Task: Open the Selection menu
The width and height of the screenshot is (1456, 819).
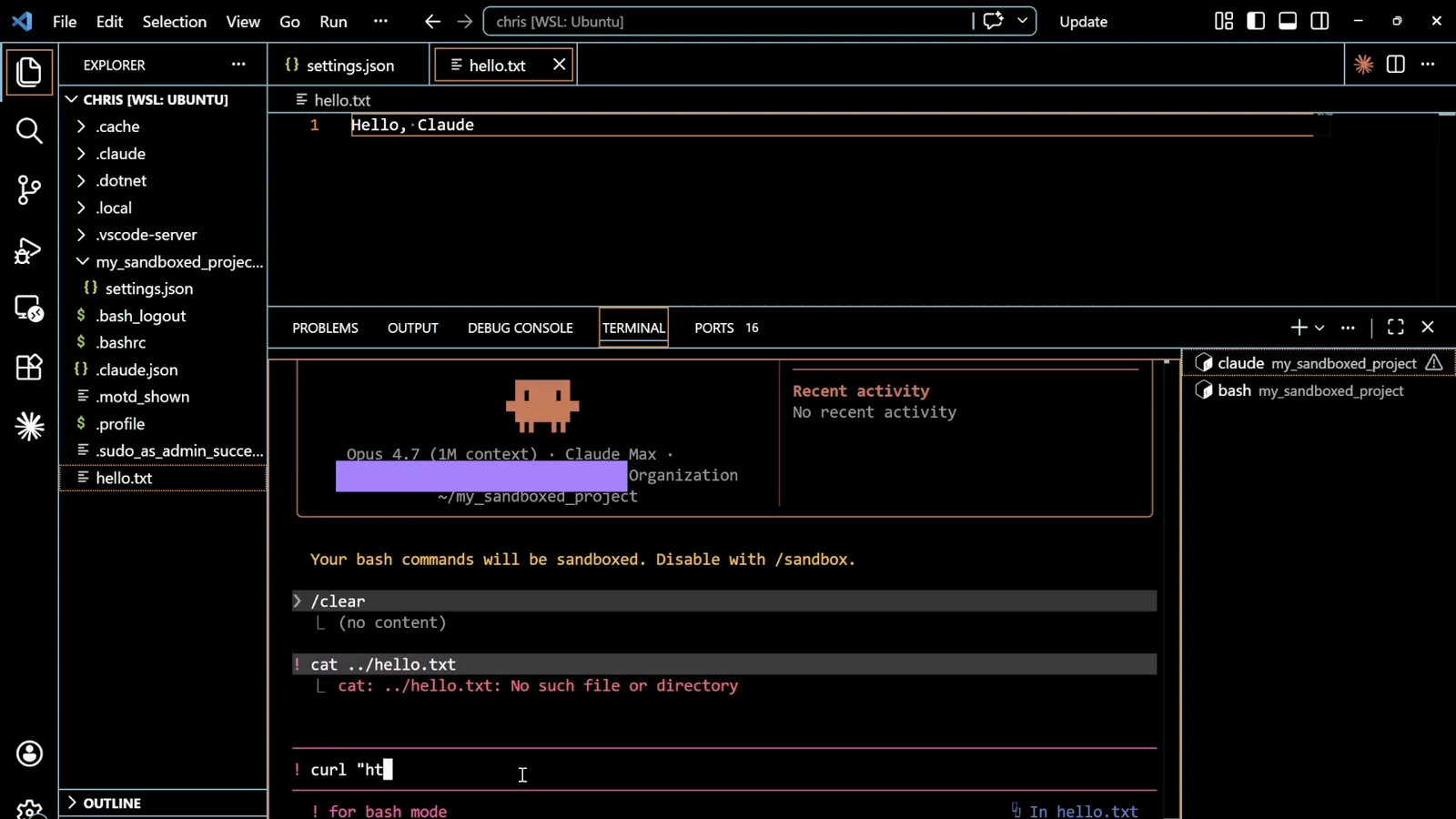Action: click(174, 21)
